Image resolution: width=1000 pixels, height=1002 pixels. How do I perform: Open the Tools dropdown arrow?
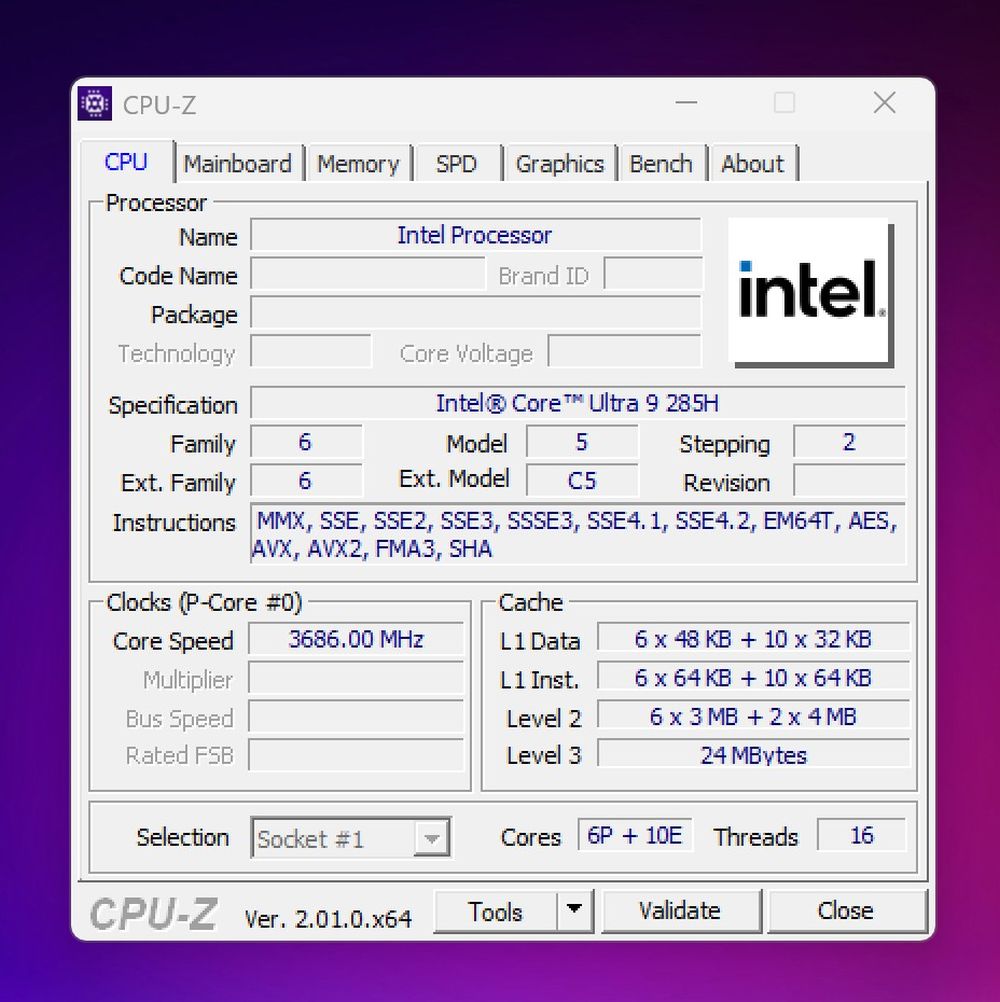pyautogui.click(x=573, y=911)
